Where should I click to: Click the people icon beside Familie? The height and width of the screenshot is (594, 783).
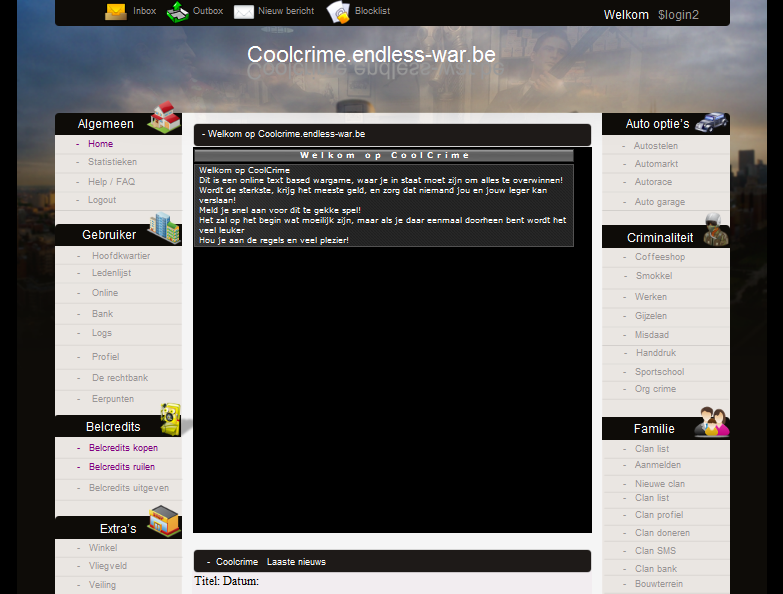[x=711, y=422]
